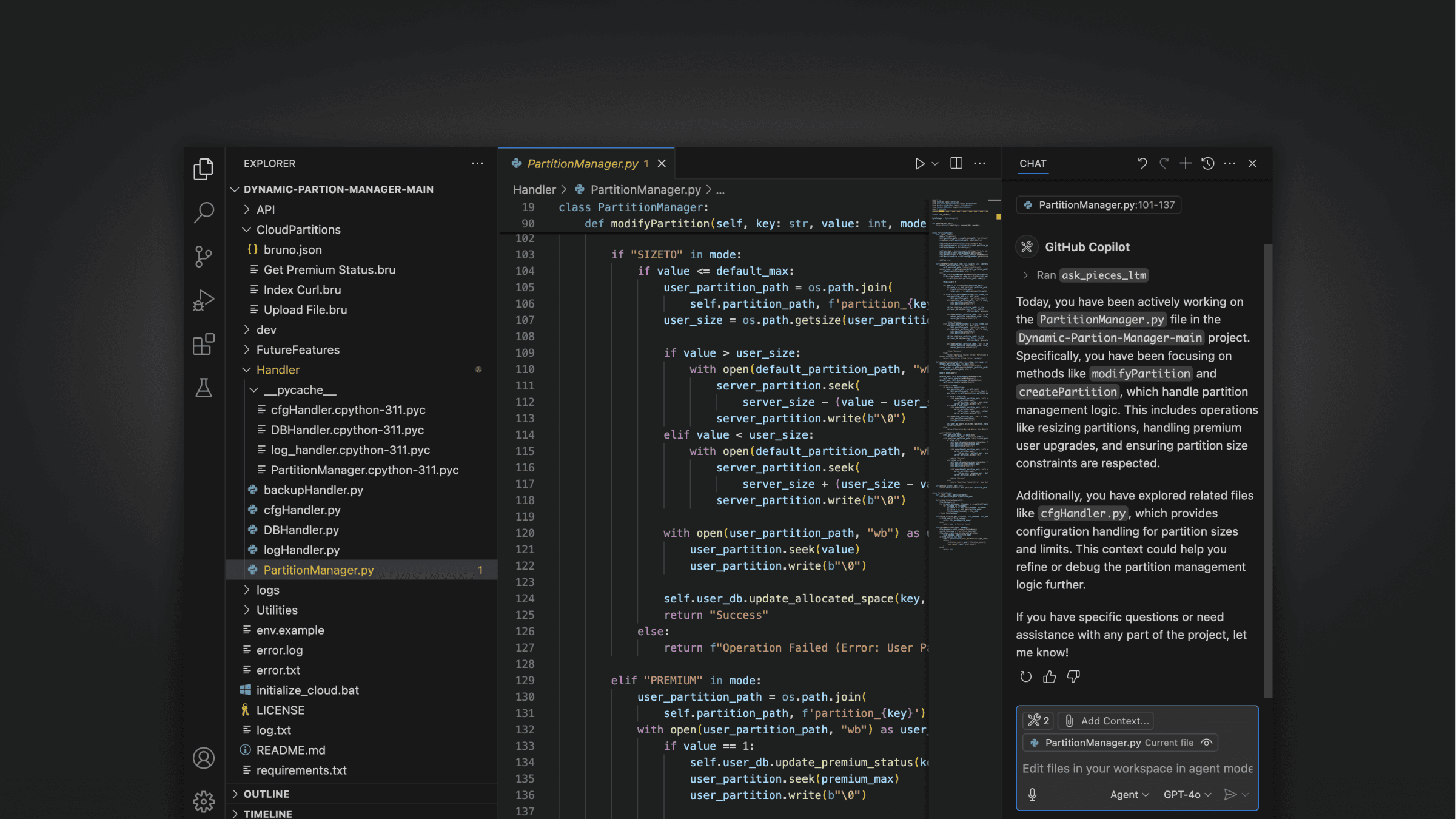Start a new chat with plus icon
Screen dimensions: 1456x819
(x=1186, y=164)
